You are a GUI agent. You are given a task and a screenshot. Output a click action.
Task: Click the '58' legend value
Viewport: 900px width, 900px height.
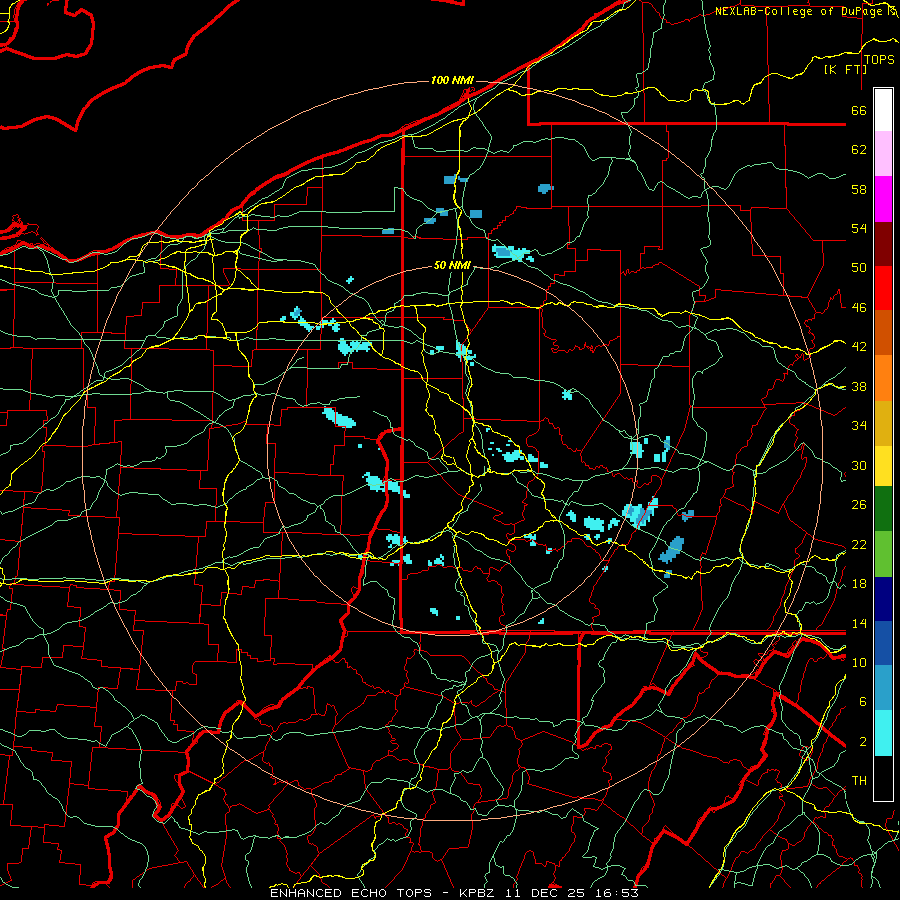click(859, 189)
